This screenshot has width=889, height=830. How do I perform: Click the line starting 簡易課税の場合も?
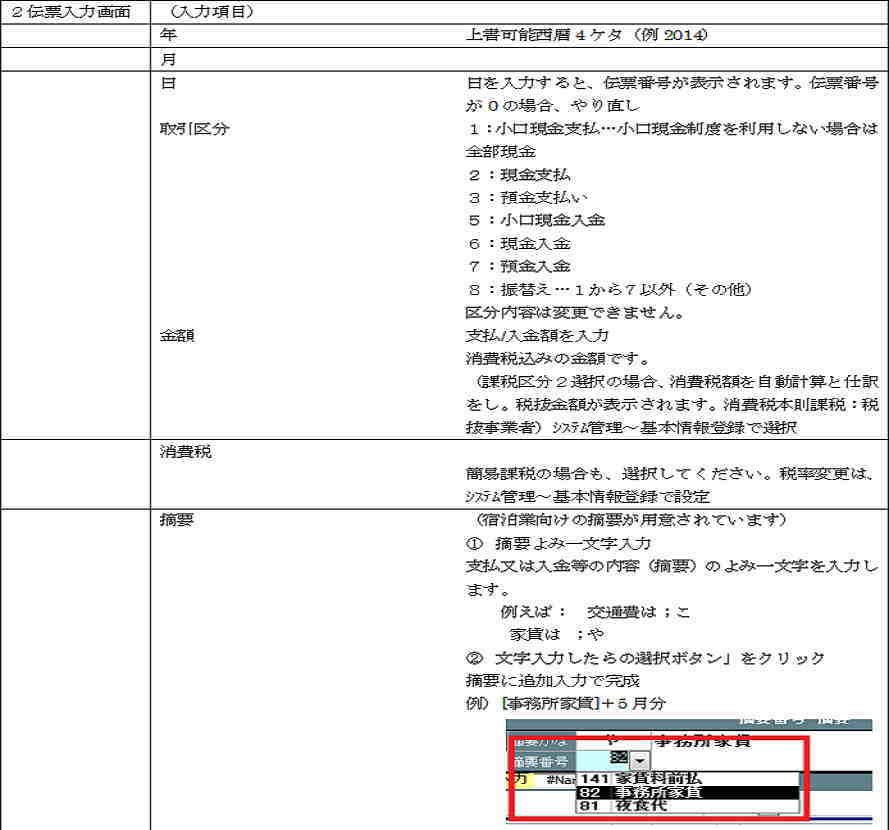[x=672, y=473]
